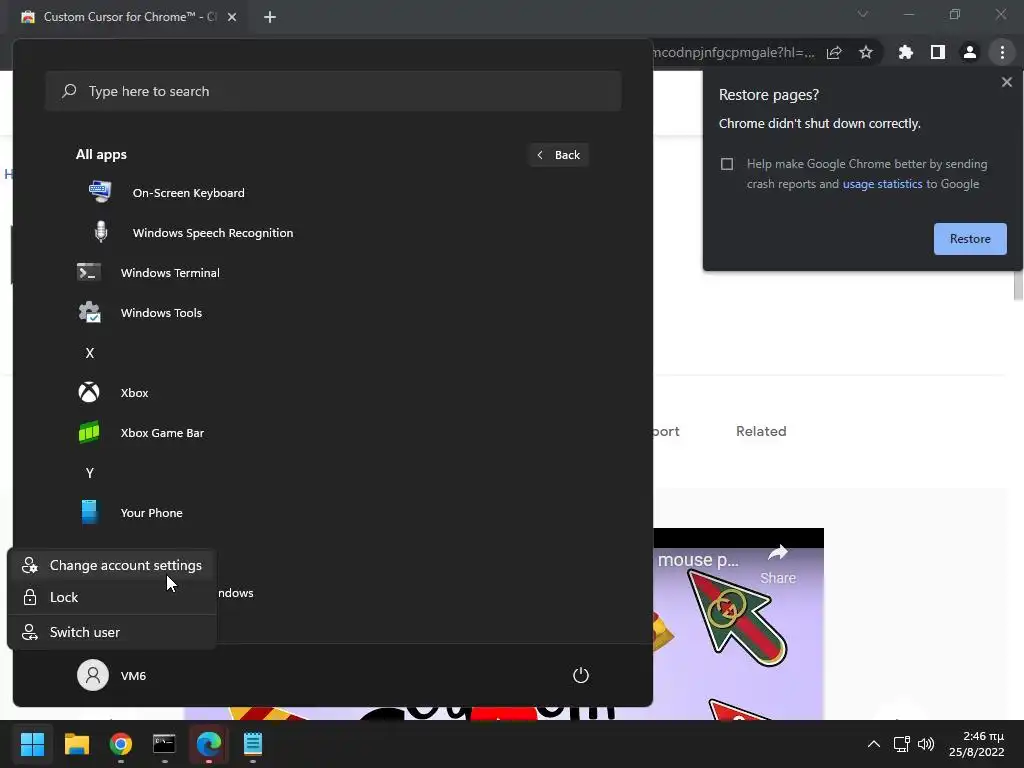
Task: Open On-Screen Keyboard app icon
Action: 100,192
